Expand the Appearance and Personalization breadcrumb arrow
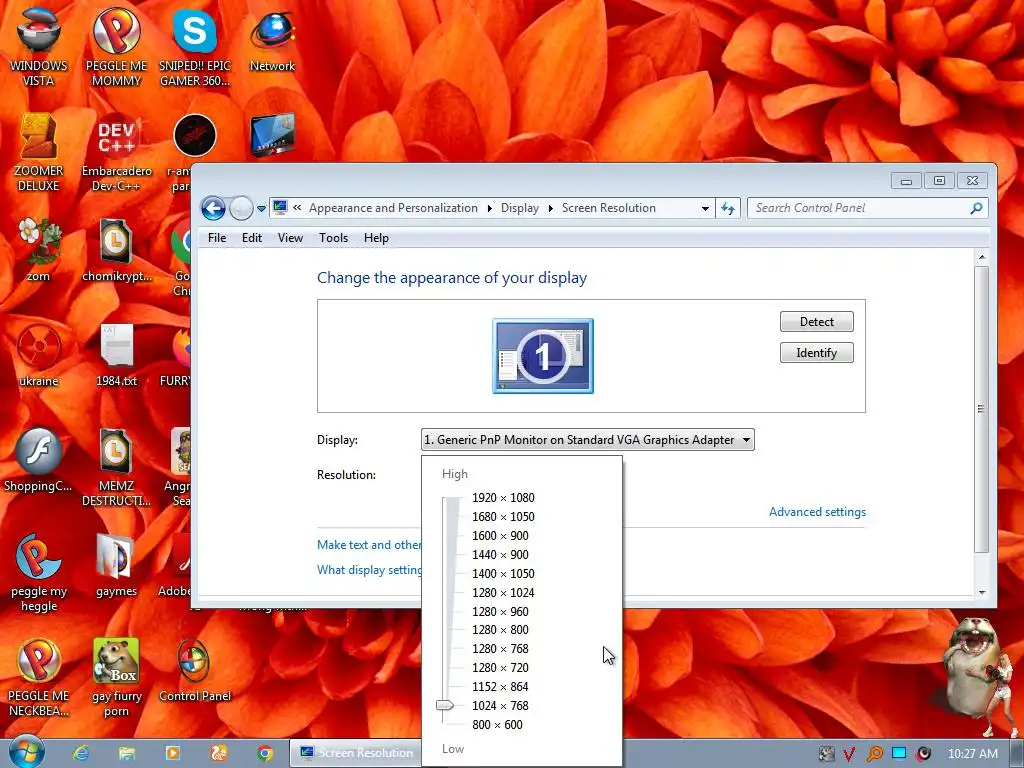1024x768 pixels. tap(490, 208)
